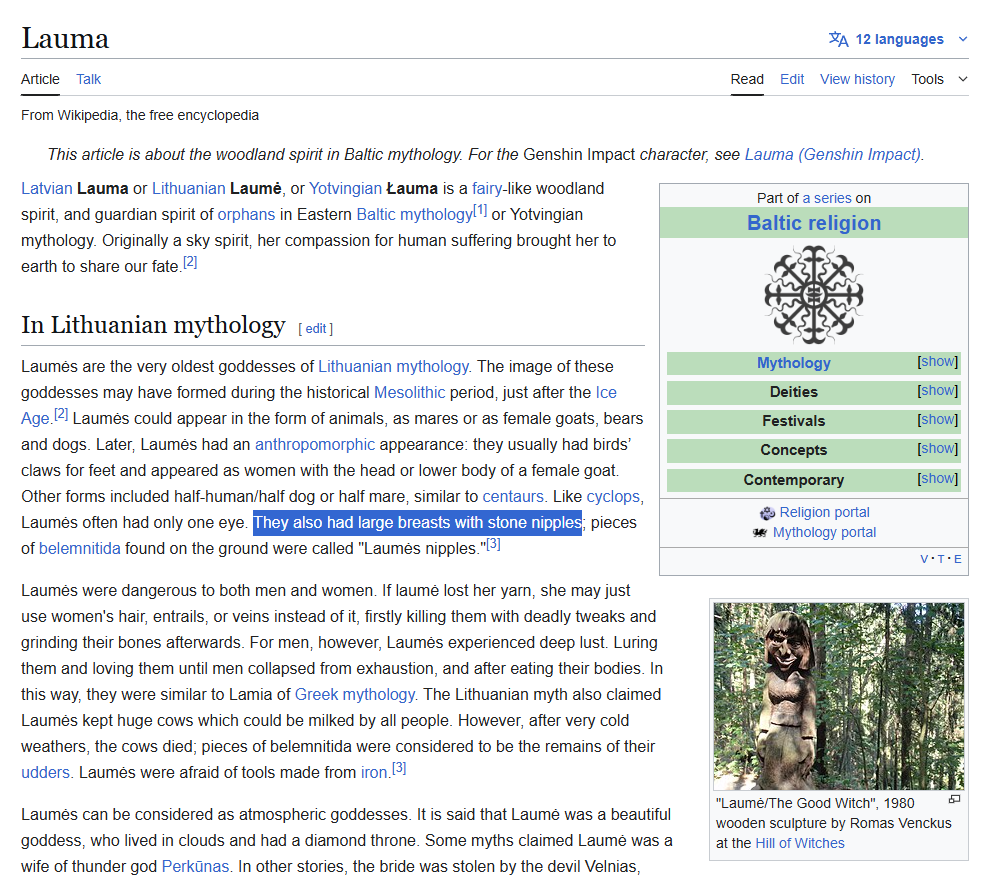Follow the orphans link
The width and height of the screenshot is (985, 883).
(246, 215)
